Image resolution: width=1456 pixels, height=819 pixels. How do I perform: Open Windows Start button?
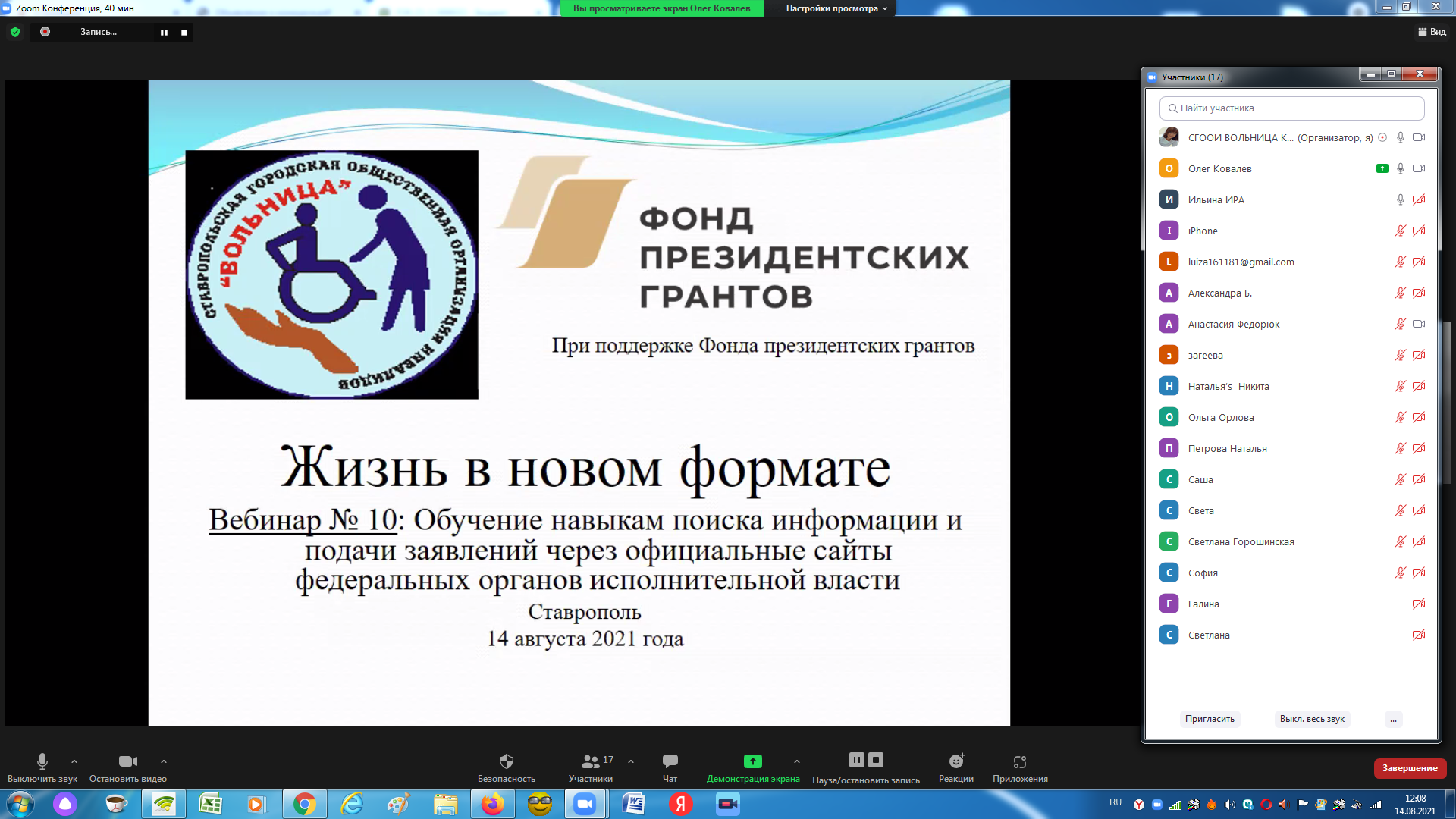[20, 804]
